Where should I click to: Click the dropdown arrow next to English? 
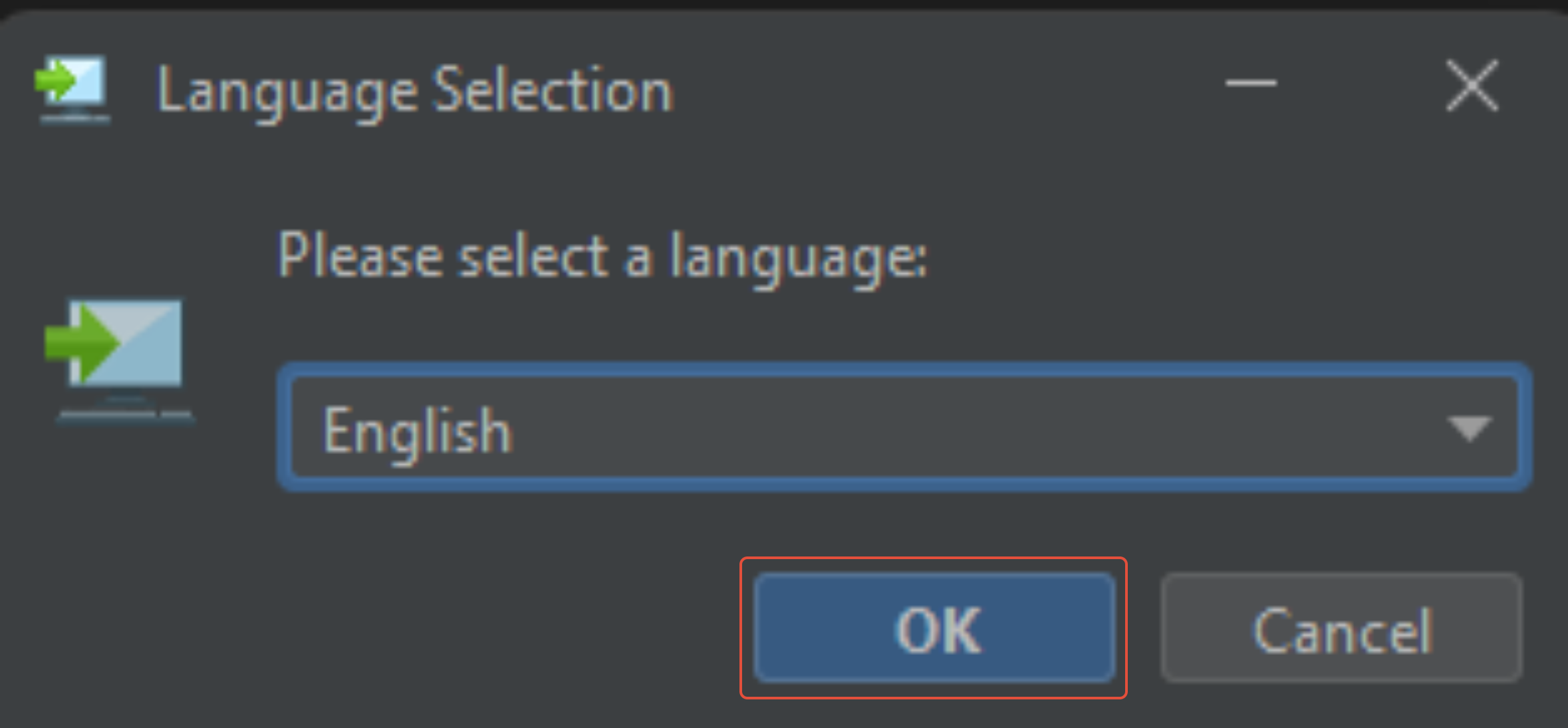click(1470, 429)
